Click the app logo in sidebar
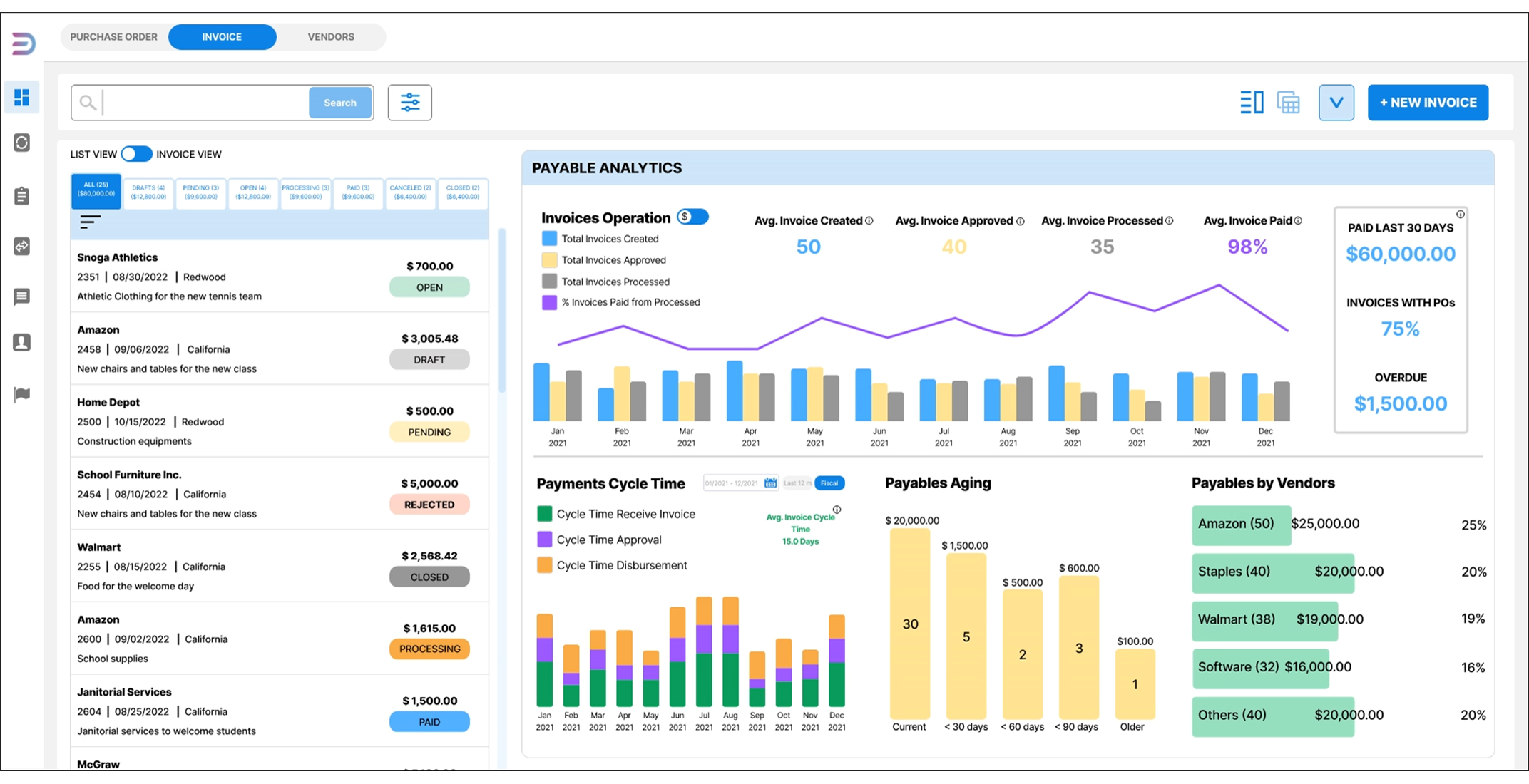The width and height of the screenshot is (1529, 784). point(24,44)
